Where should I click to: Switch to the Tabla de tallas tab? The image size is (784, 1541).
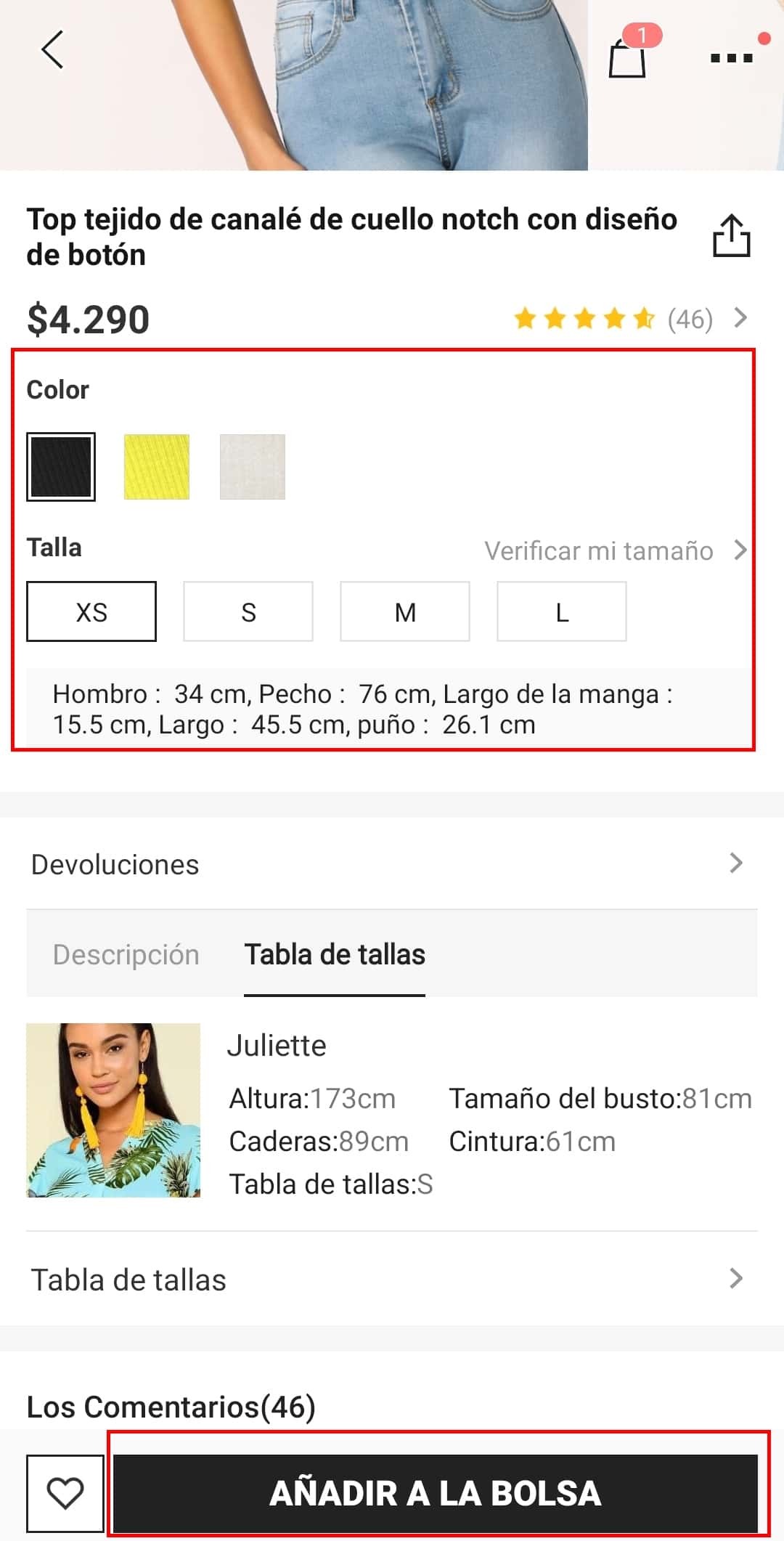click(x=335, y=954)
